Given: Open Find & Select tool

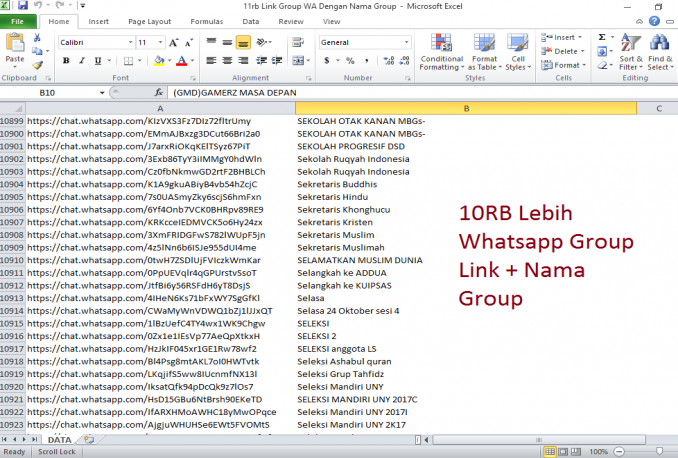Looking at the screenshot, I should click(x=660, y=52).
